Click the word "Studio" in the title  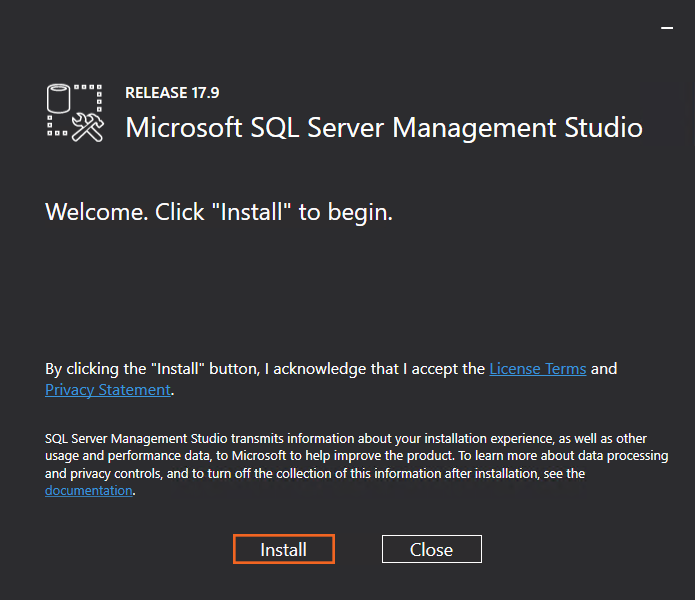coord(600,128)
